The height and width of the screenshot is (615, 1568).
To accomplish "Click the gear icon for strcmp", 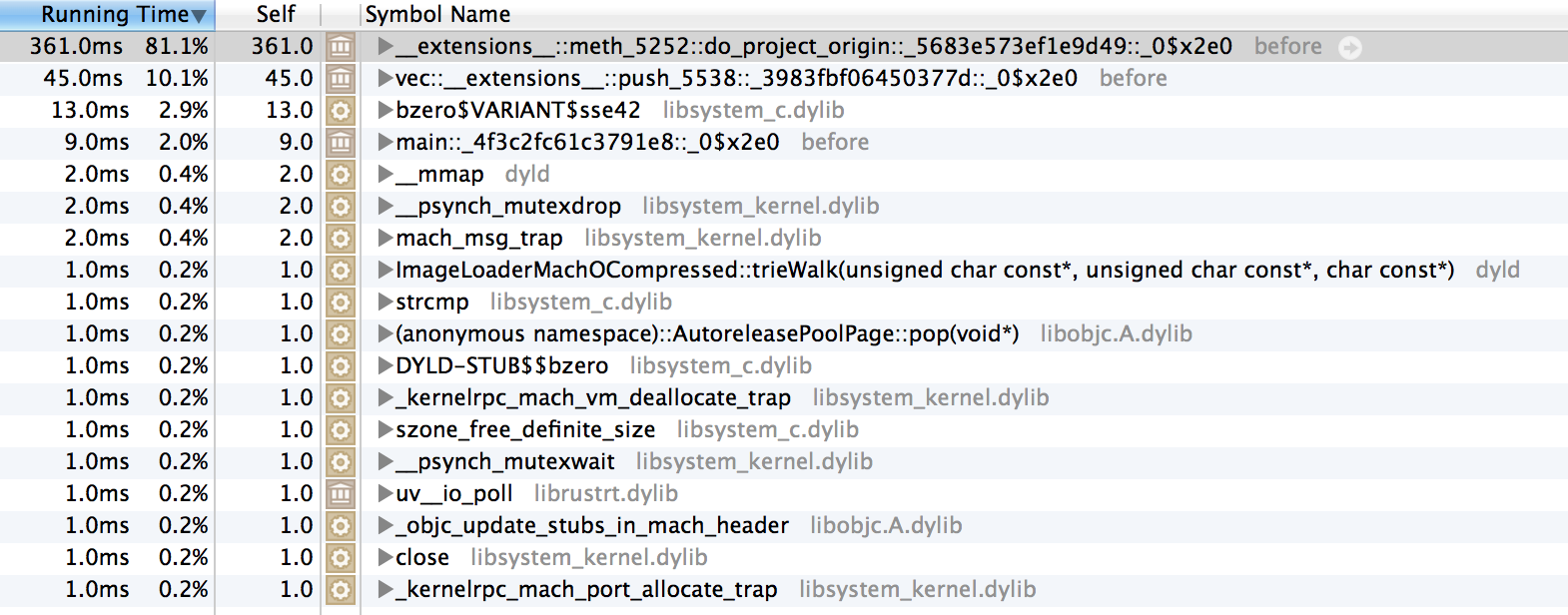I will point(341,302).
